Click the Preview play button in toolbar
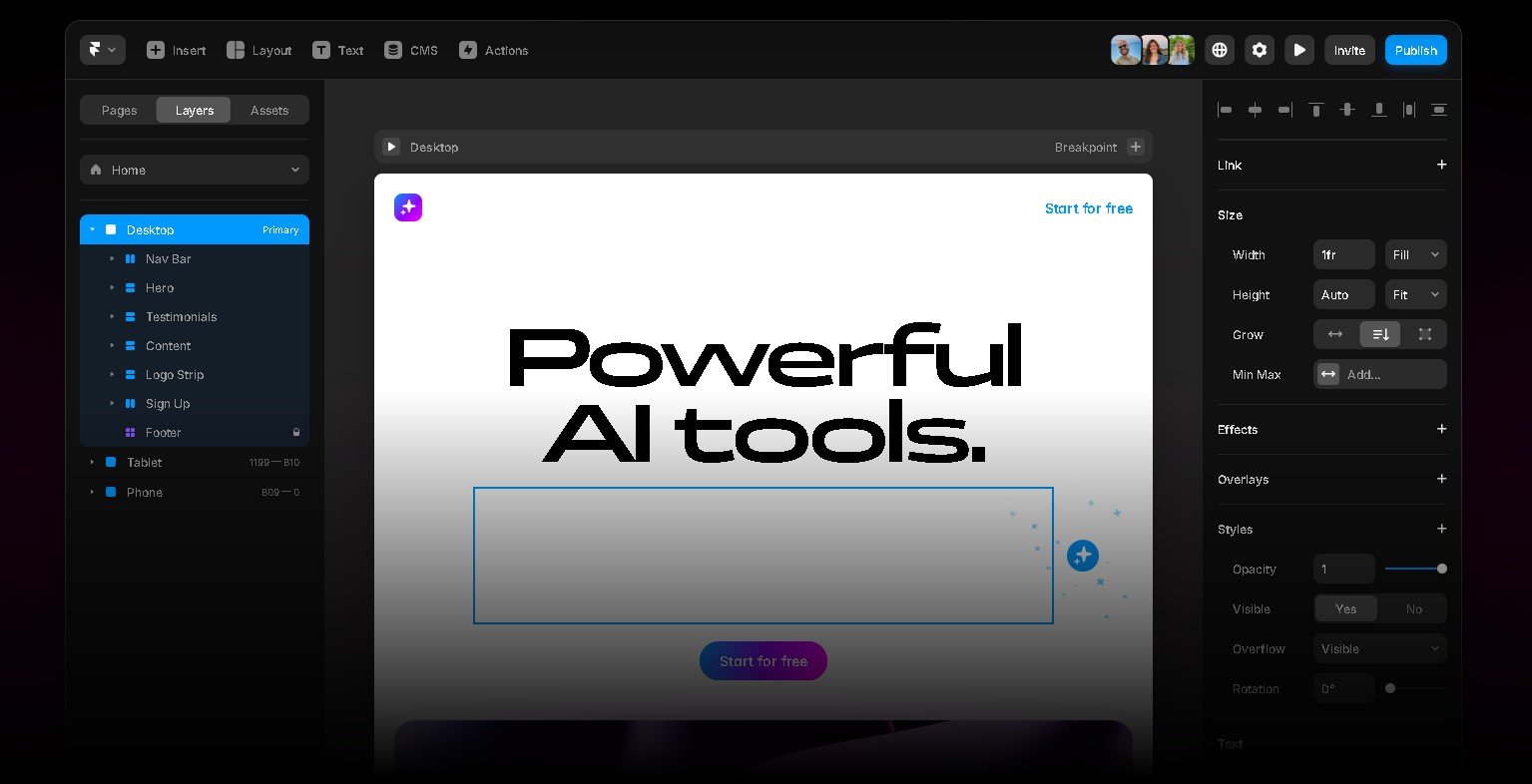Image resolution: width=1532 pixels, height=784 pixels. coord(1299,50)
